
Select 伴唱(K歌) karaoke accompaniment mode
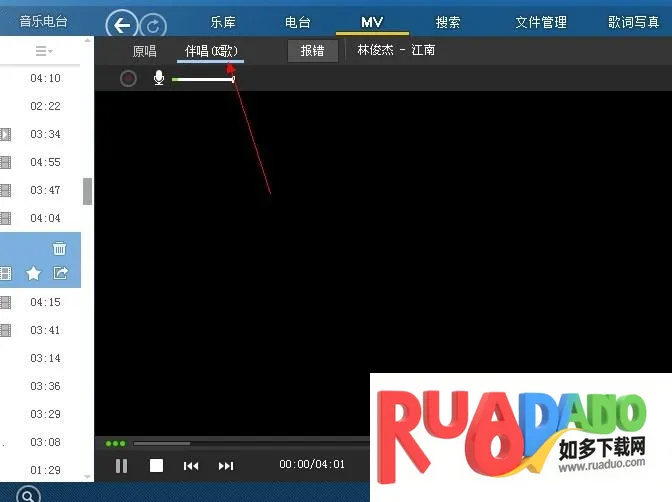click(211, 50)
